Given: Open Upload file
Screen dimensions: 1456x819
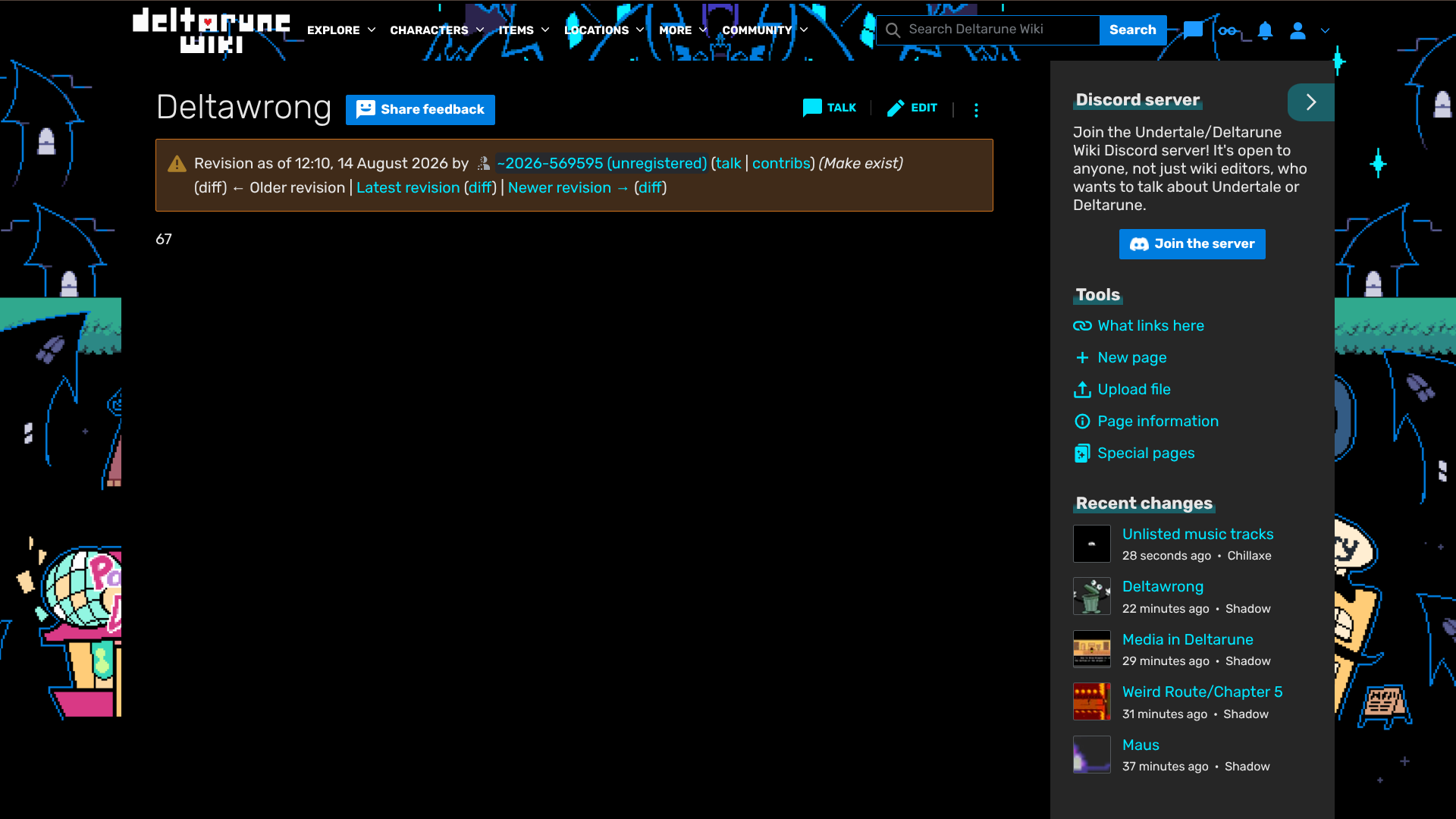Looking at the screenshot, I should click(1134, 389).
